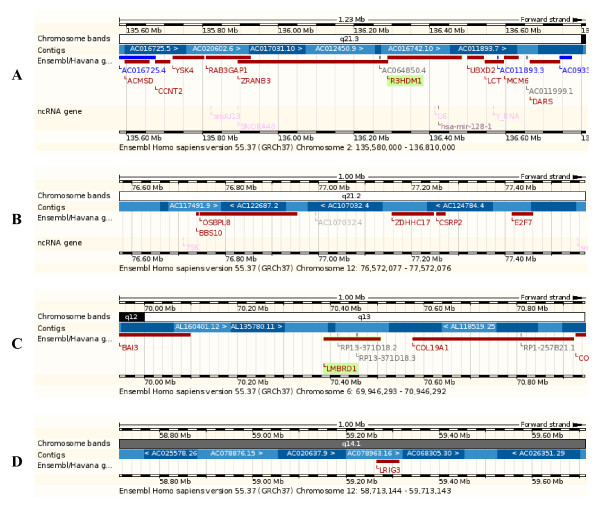Viewport: 600px width, 510px height.
Task: Click the E2F7 gene label
Action: 523,223
